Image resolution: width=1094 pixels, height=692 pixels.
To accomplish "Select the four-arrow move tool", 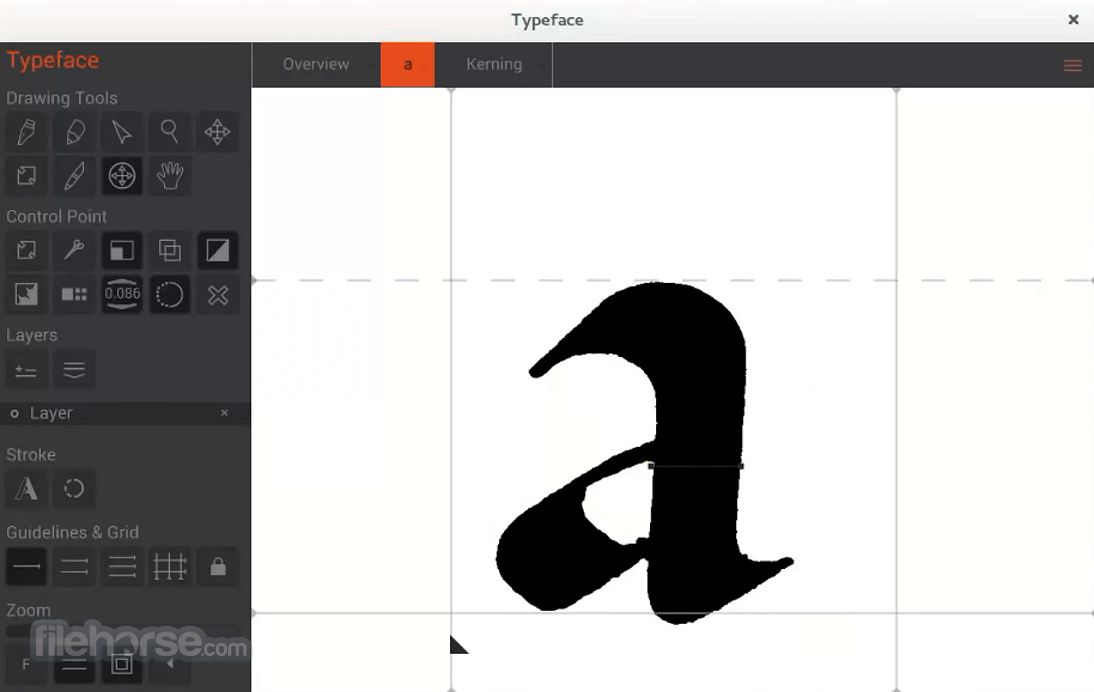I will pyautogui.click(x=218, y=132).
